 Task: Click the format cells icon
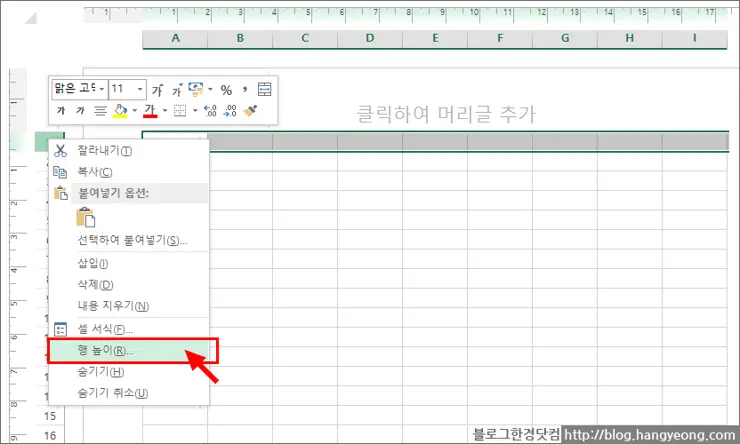[x=60, y=329]
